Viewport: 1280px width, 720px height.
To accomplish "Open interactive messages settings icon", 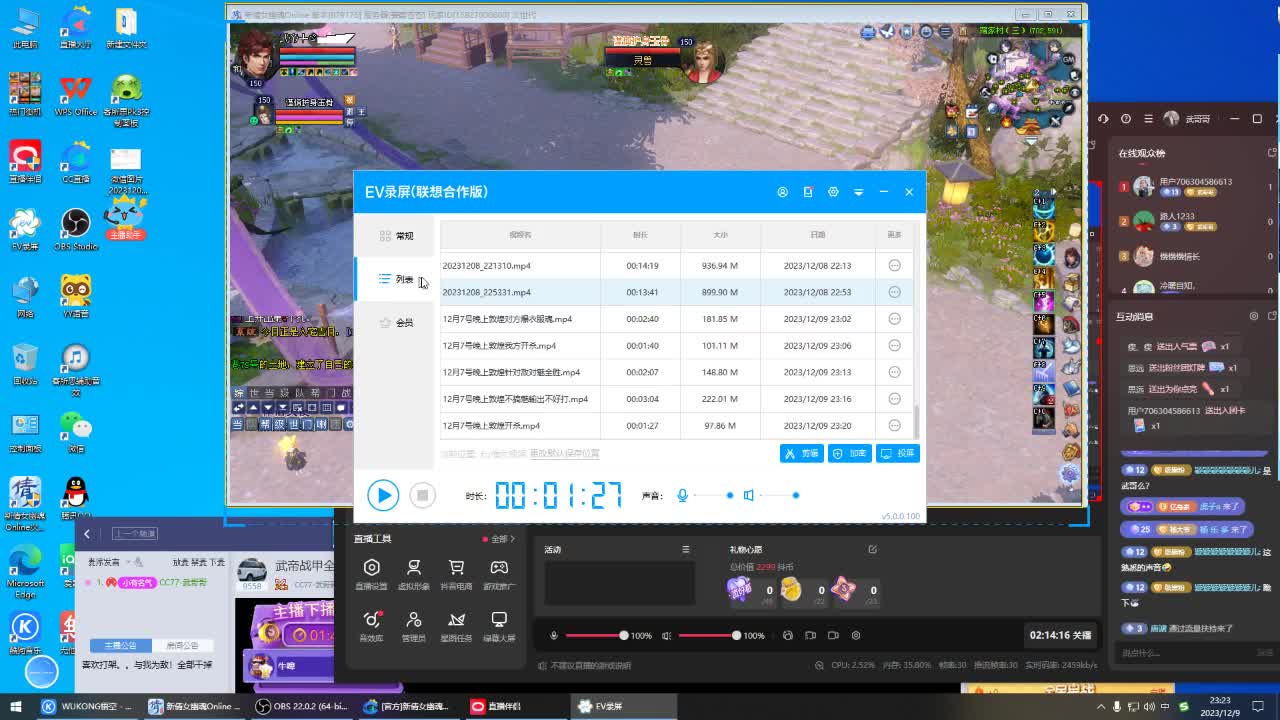I will pos(1254,316).
